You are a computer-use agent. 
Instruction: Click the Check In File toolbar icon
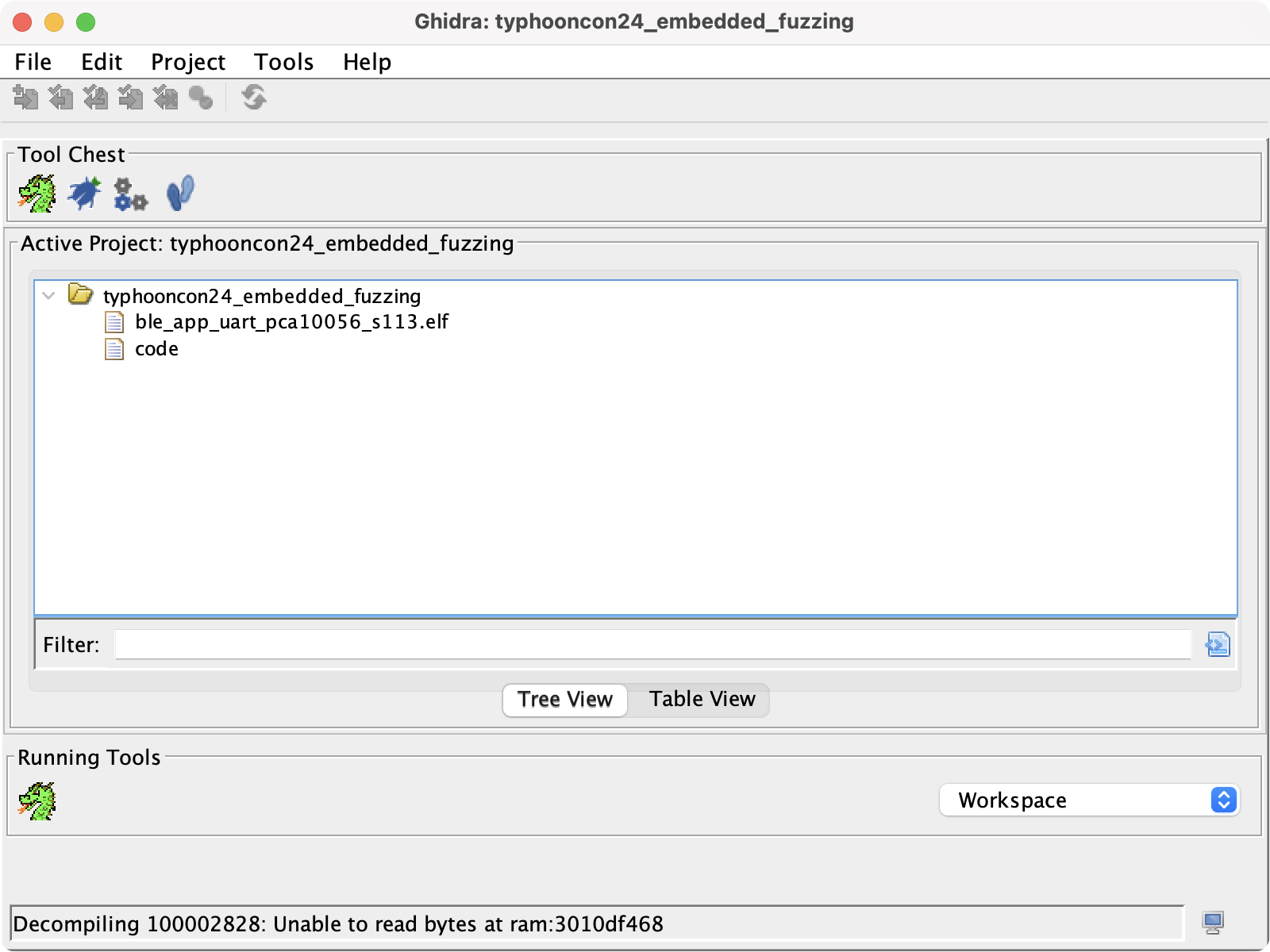pyautogui.click(x=130, y=98)
